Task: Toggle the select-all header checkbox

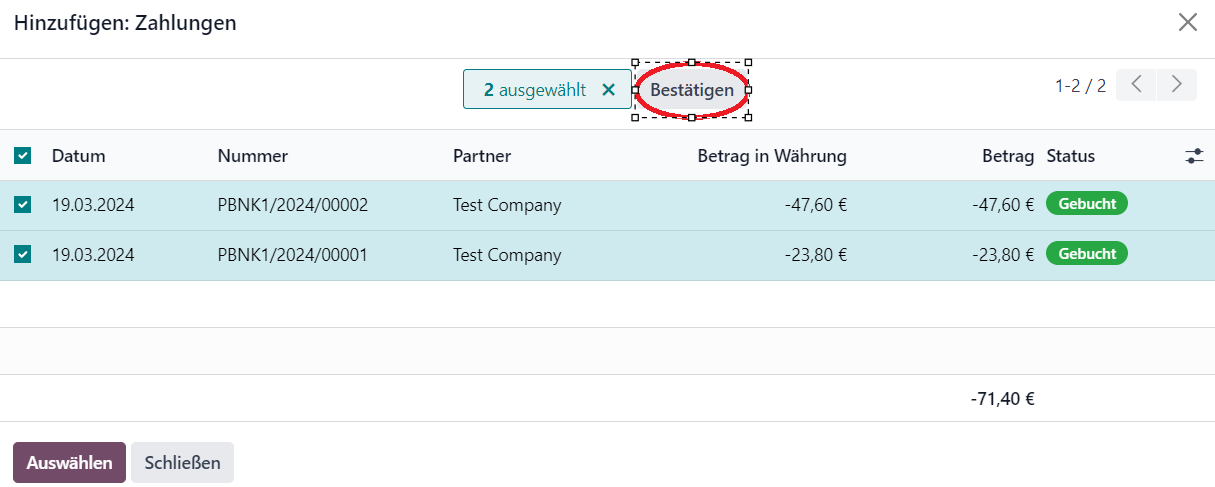Action: click(22, 156)
